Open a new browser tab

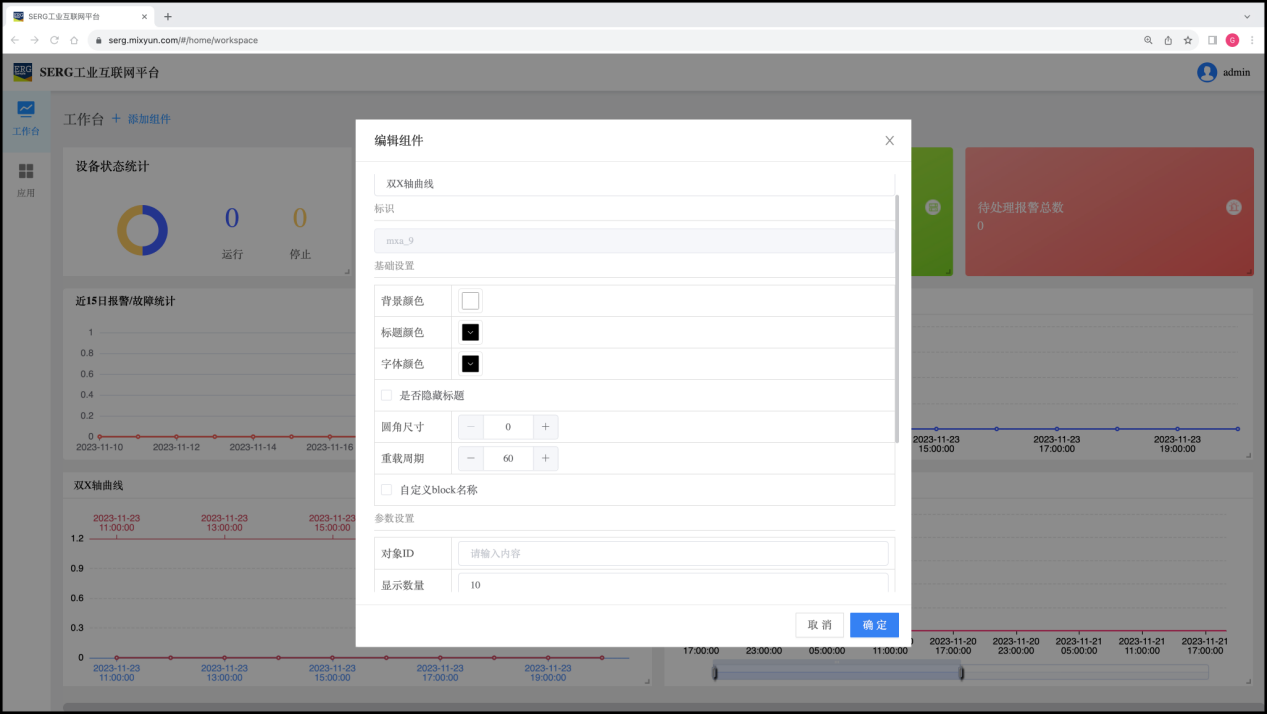168,16
